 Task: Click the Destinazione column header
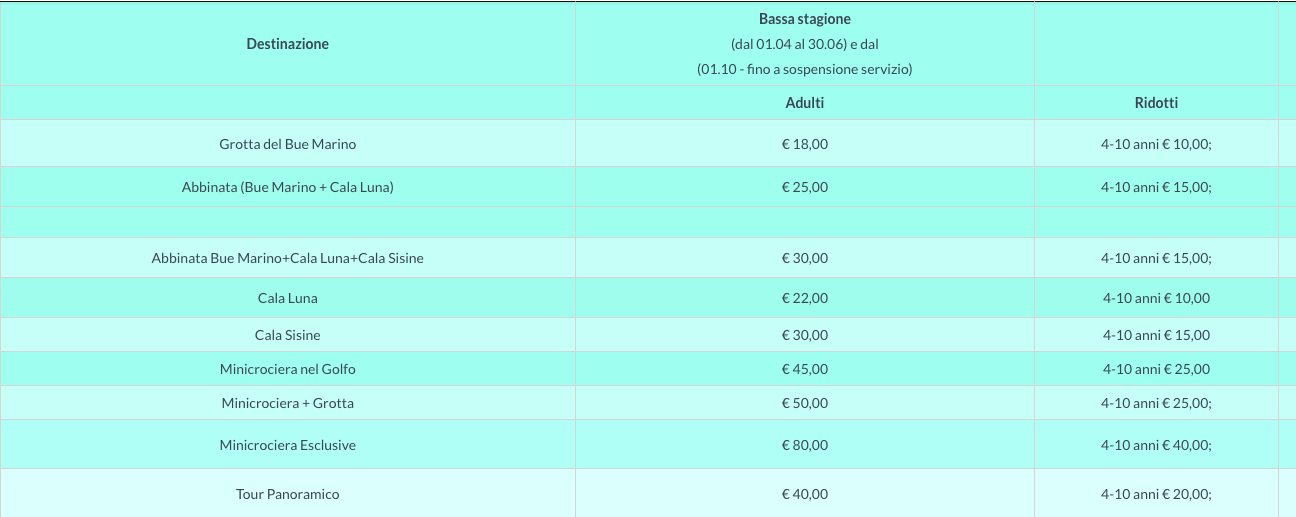pyautogui.click(x=287, y=44)
